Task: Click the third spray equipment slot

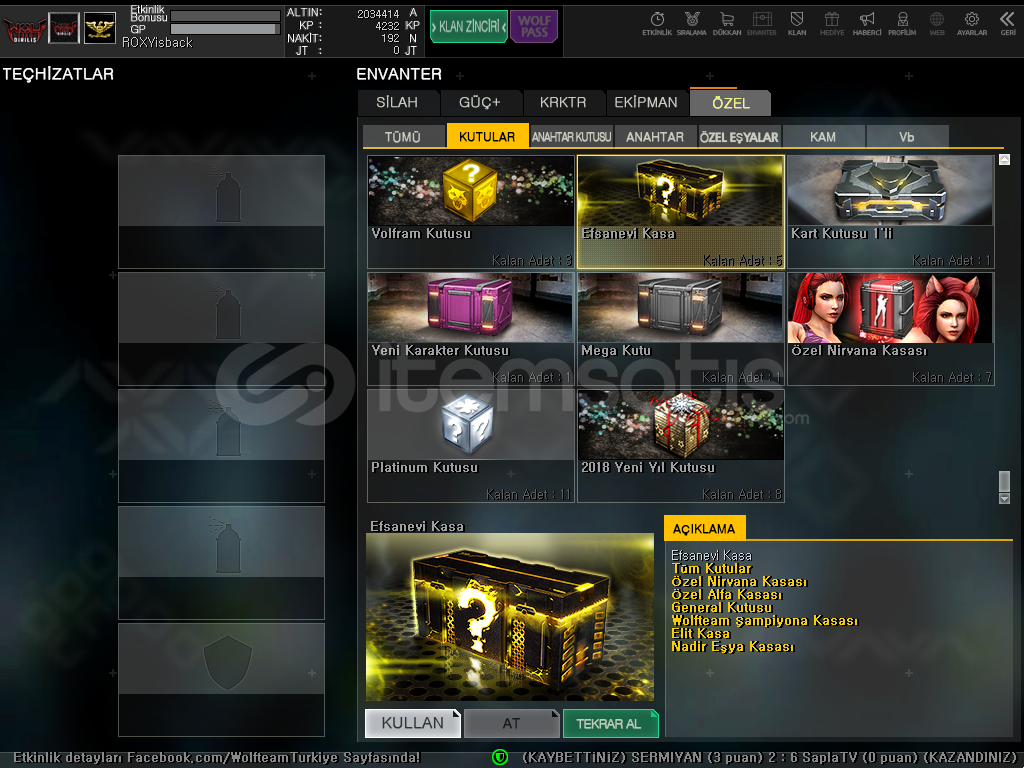Action: [x=221, y=445]
